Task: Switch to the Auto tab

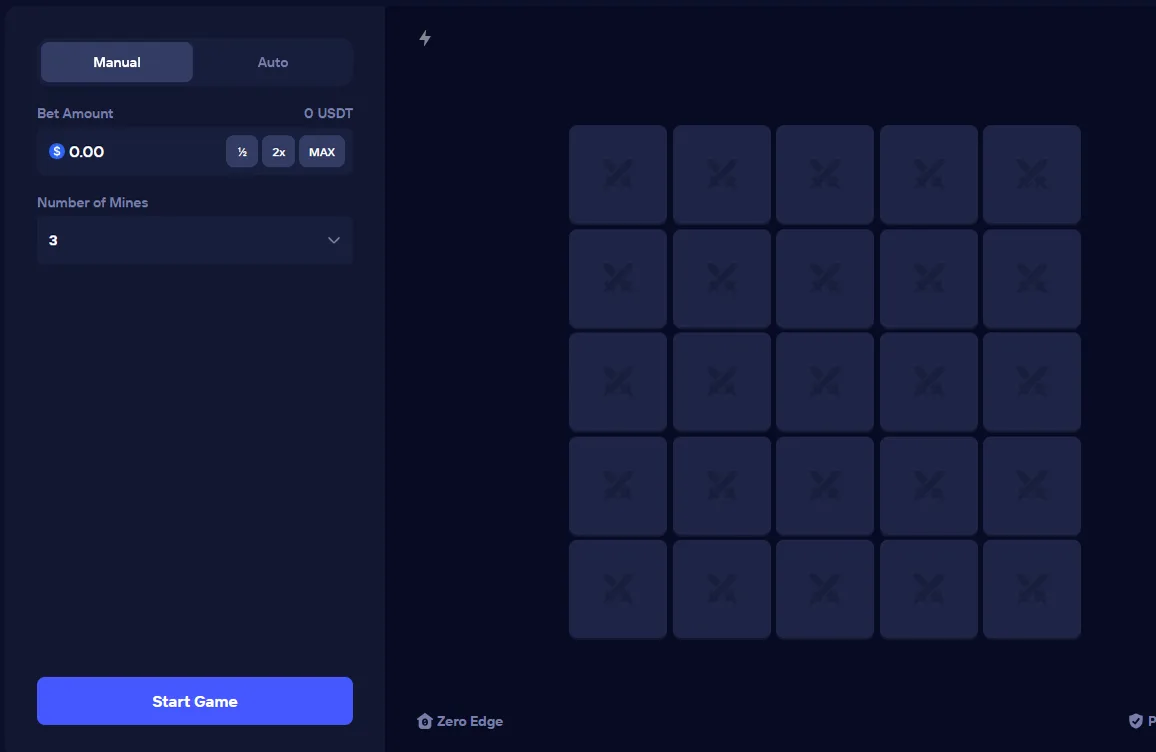Action: tap(273, 62)
